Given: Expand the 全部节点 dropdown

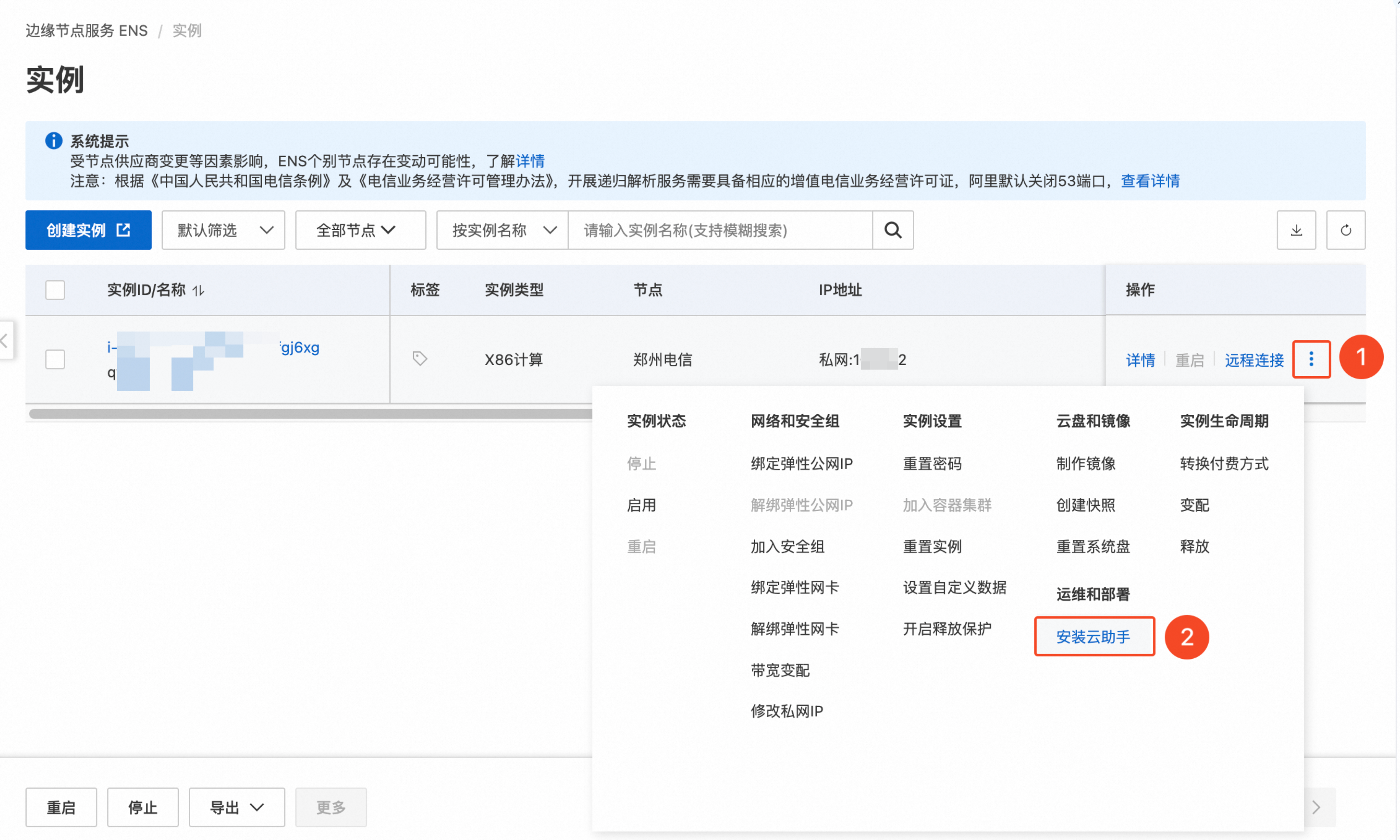Looking at the screenshot, I should coord(360,230).
